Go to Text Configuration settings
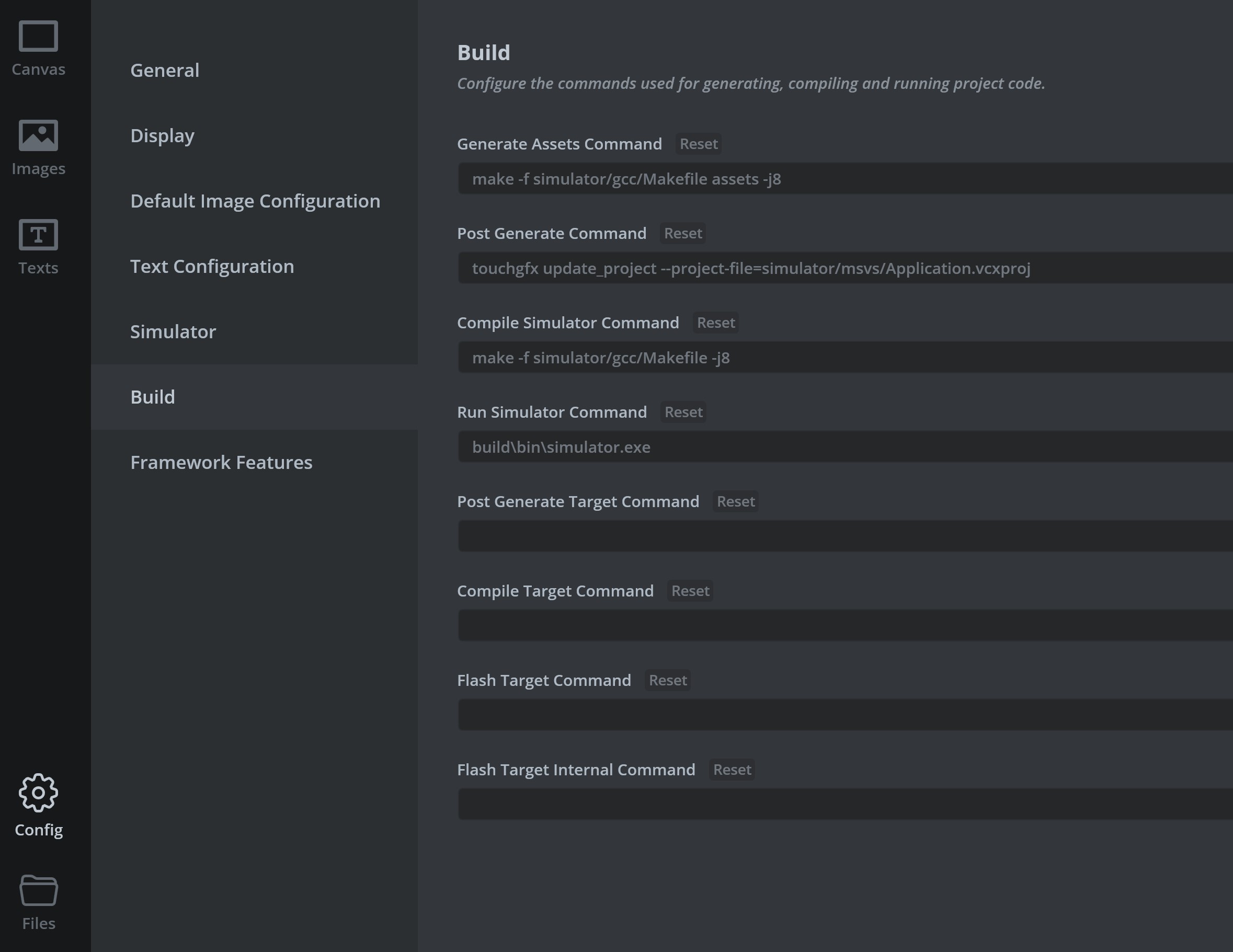Viewport: 1233px width, 952px height. [212, 266]
